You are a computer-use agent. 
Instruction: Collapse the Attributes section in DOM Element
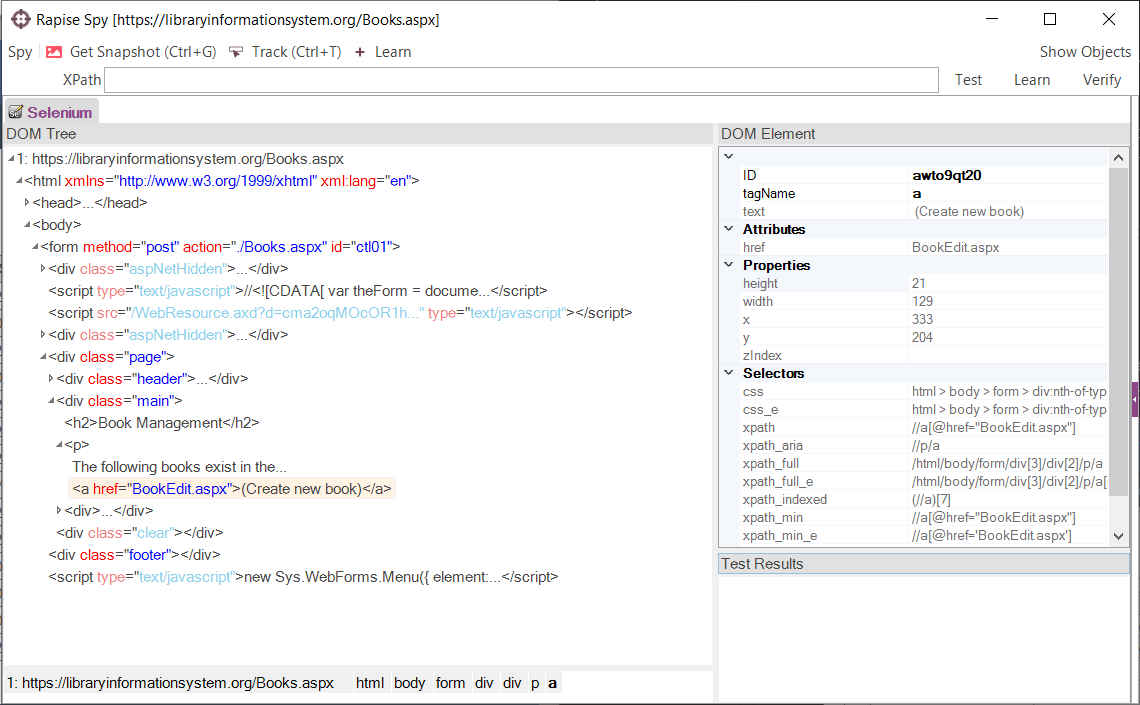click(728, 229)
